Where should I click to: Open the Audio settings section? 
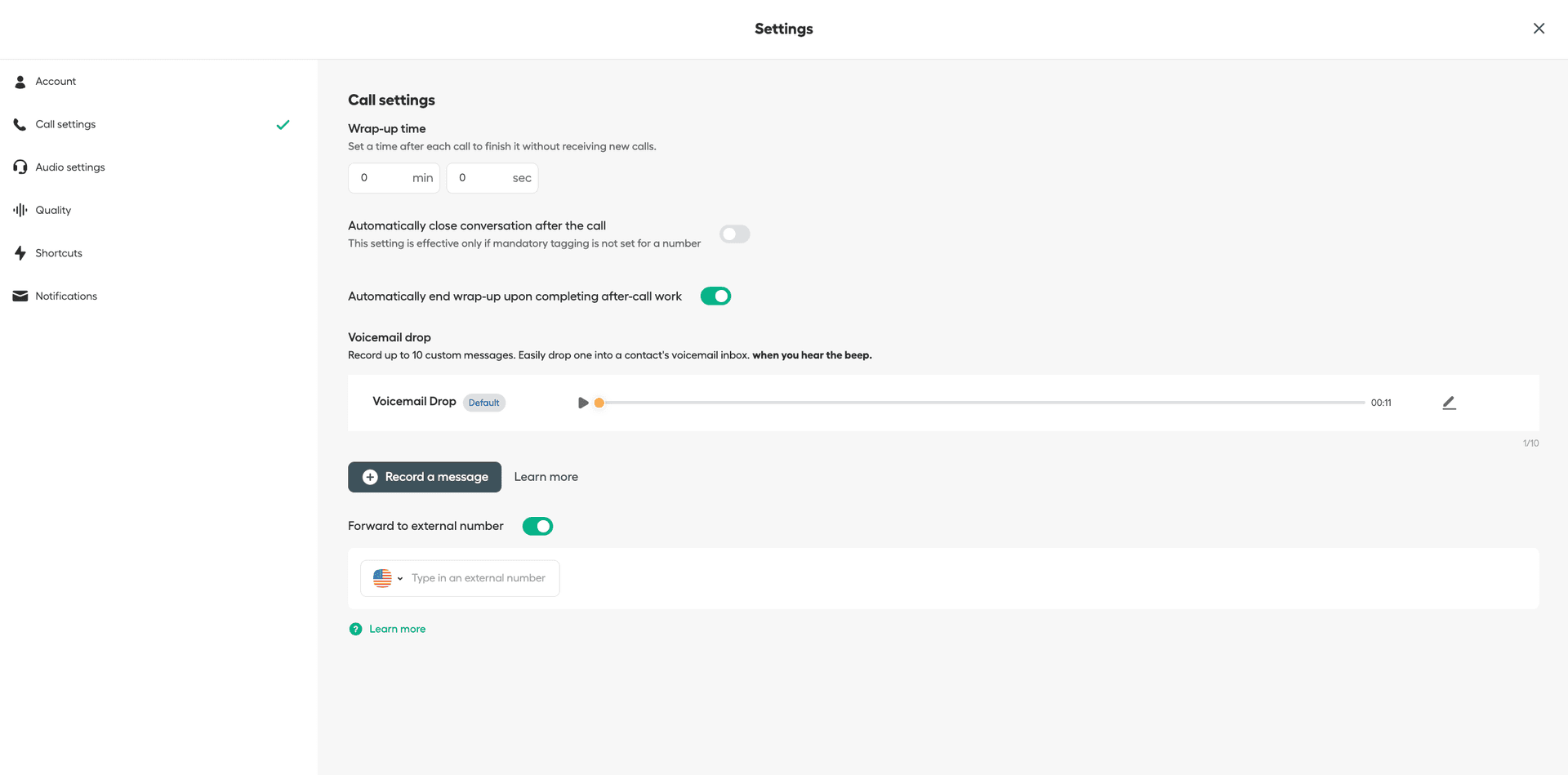[x=70, y=167]
